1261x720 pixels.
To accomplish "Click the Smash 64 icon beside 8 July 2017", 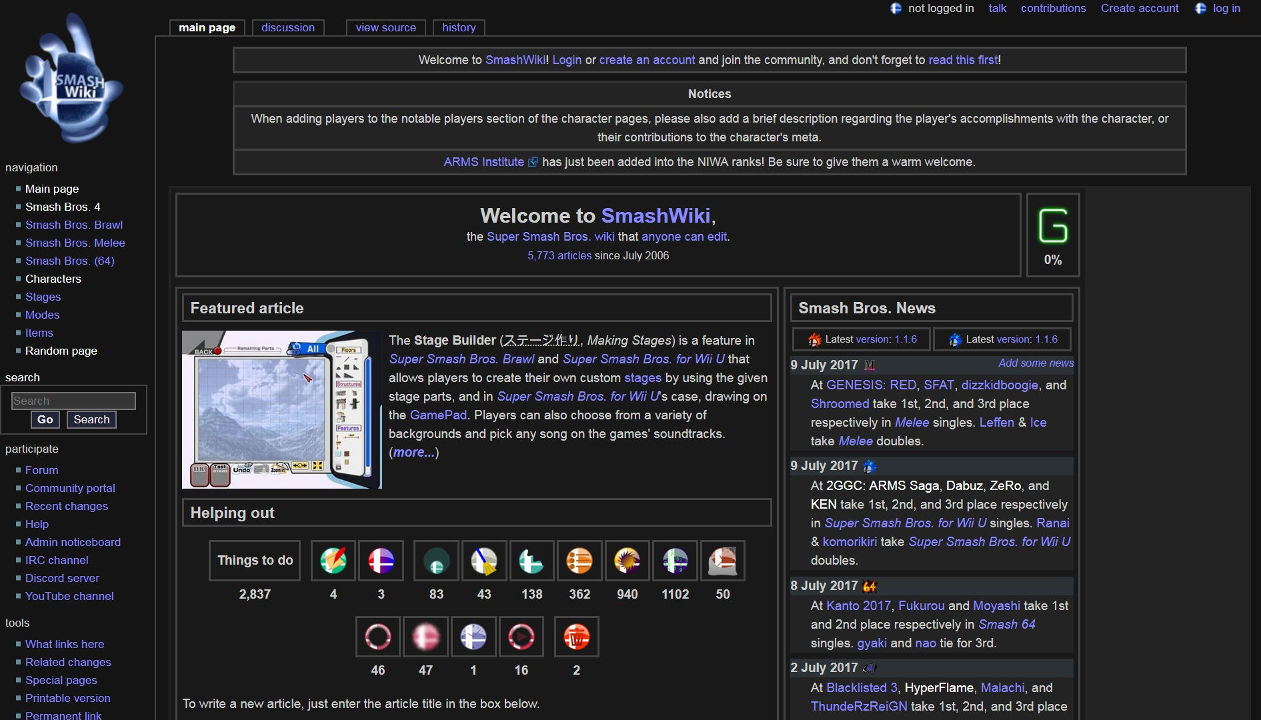I will (x=869, y=586).
